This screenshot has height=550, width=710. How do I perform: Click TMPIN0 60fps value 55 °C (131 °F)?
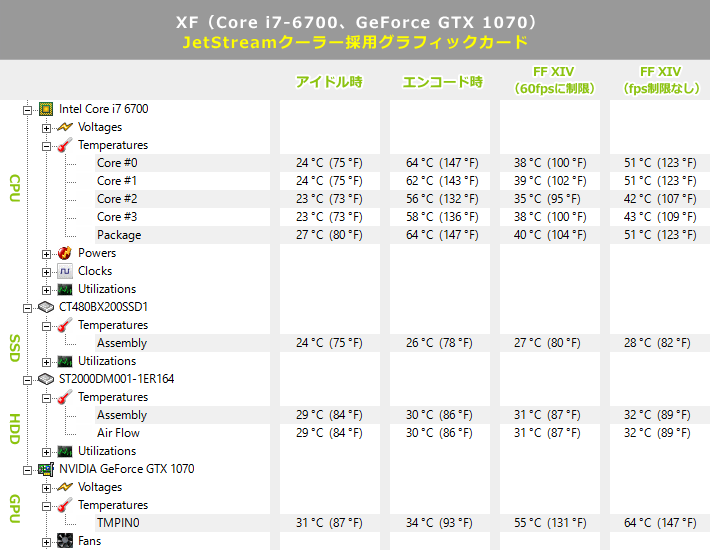pos(550,523)
